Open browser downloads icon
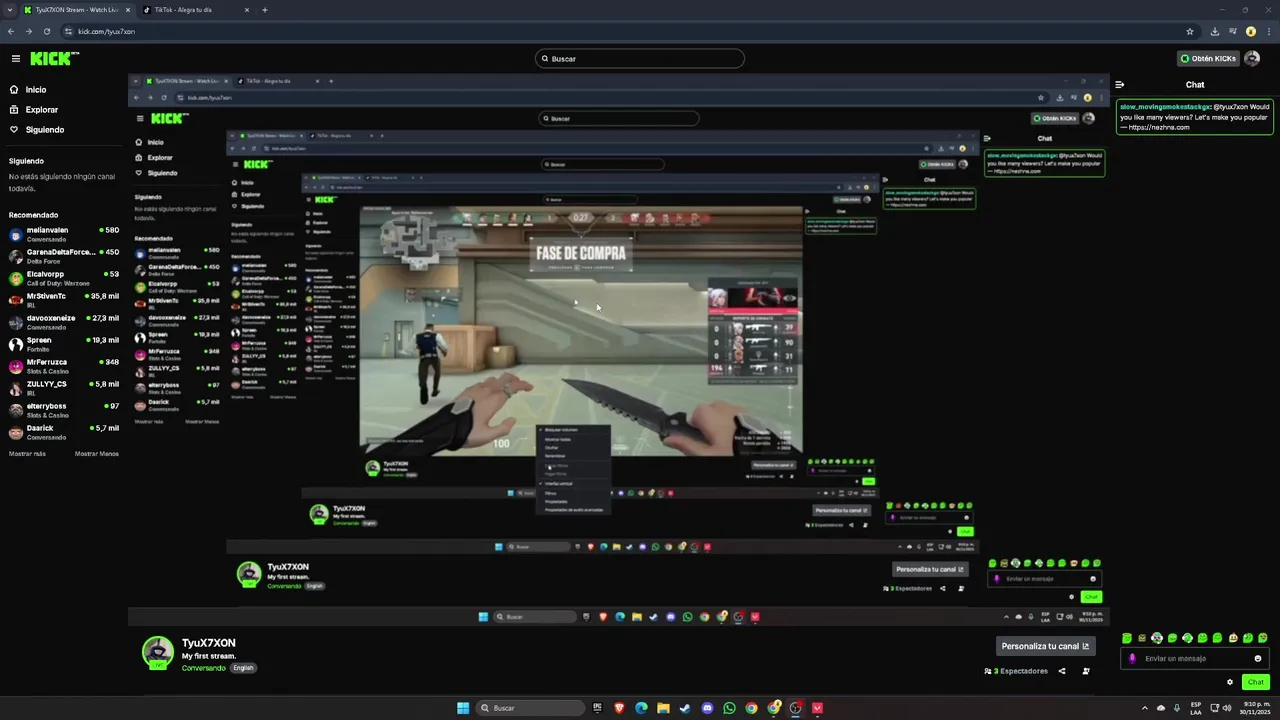 click(1216, 31)
